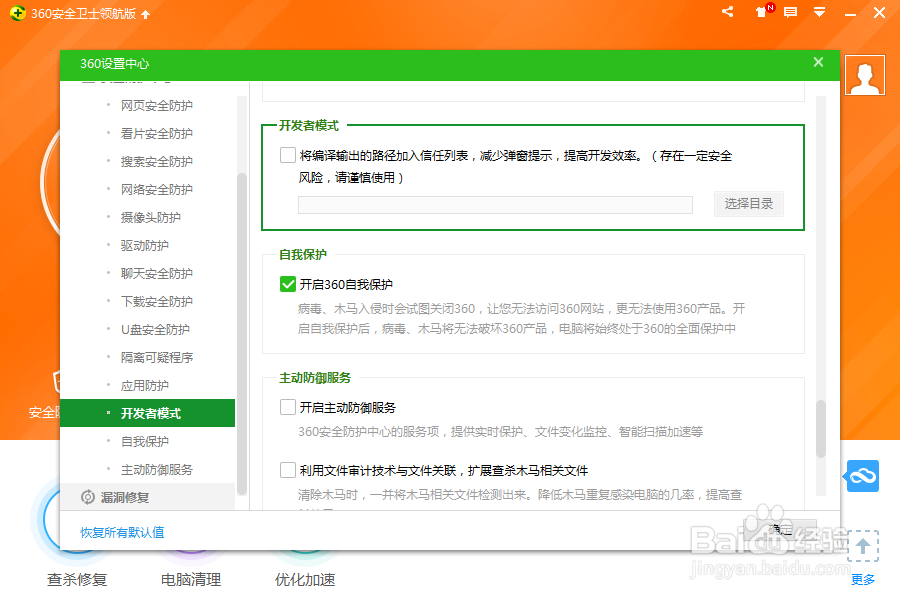Click the 开启360自我保护 label text

coord(346,284)
